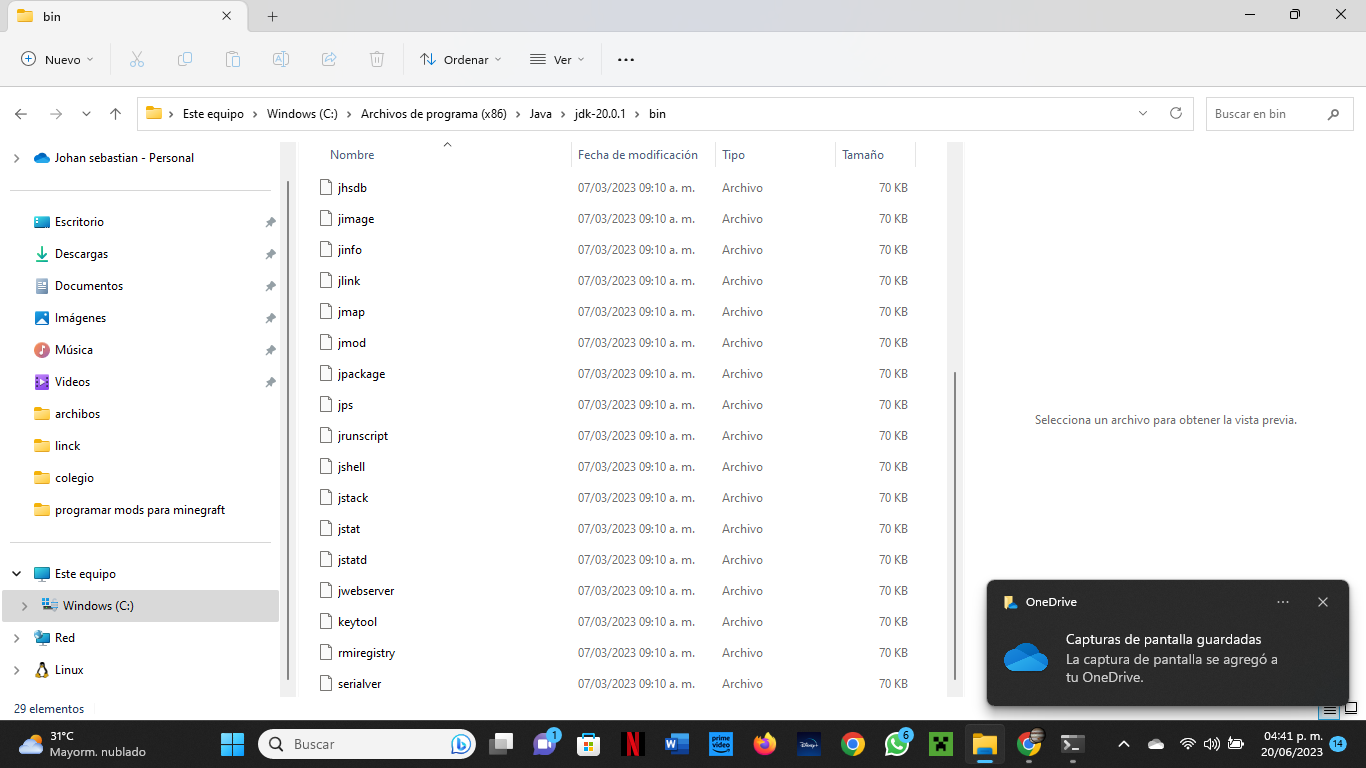Screen dimensions: 1366x768
Task: Open the Ver view options menu
Action: pos(557,60)
